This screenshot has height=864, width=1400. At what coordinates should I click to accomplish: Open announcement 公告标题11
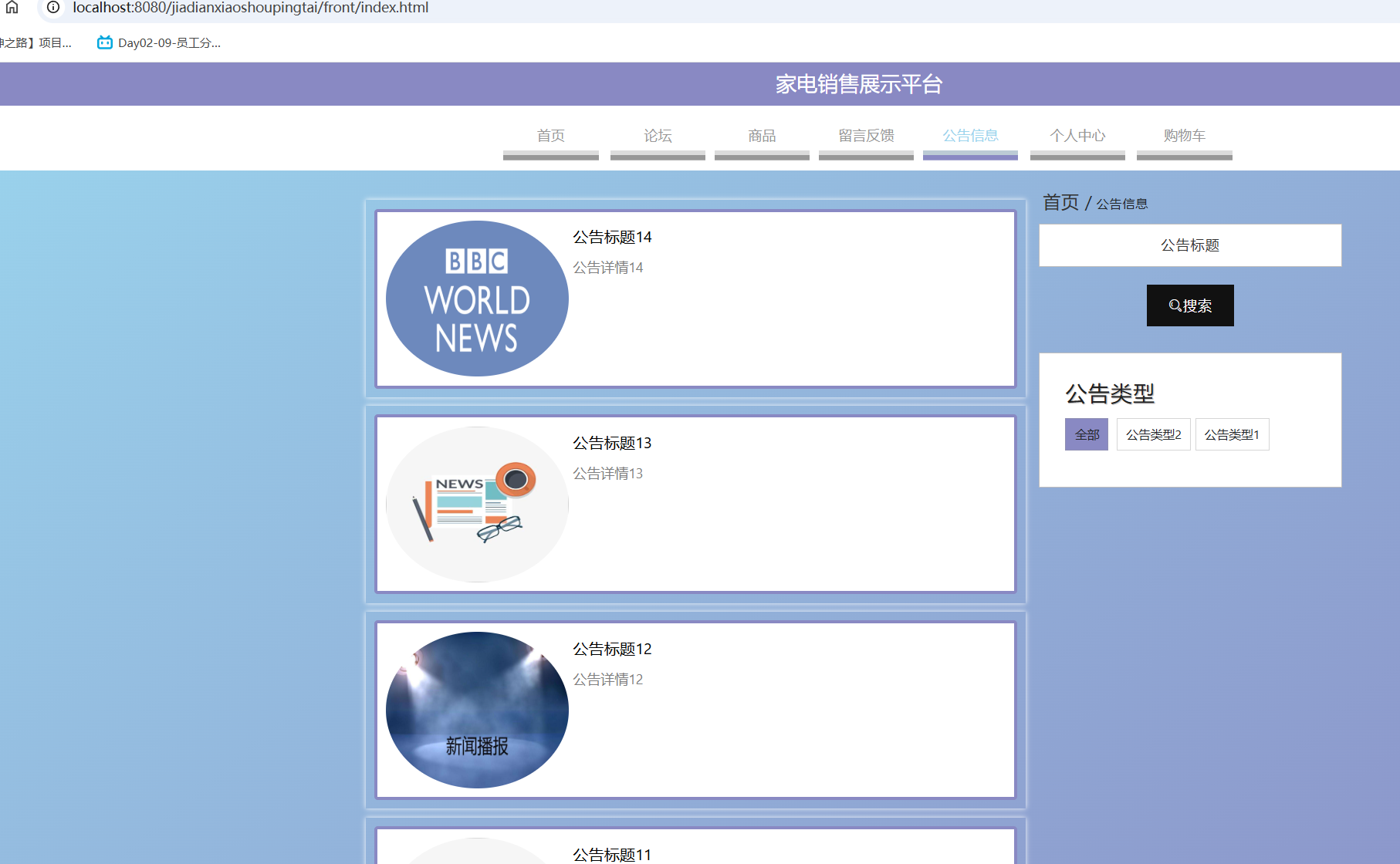612,855
